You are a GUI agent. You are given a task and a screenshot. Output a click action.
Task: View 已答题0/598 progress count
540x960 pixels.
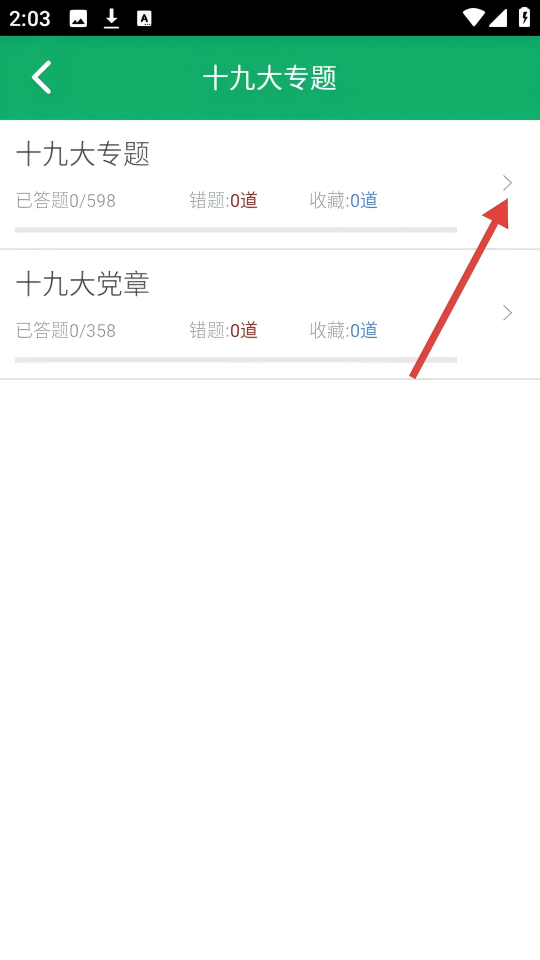pos(66,201)
